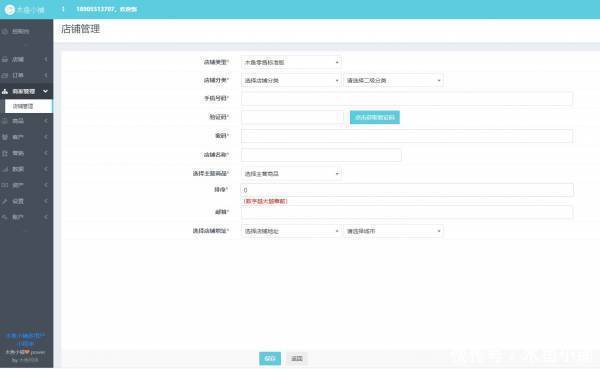The height and width of the screenshot is (369, 600).
Task: Open the 选择店铺分类 dropdown
Action: coord(291,80)
